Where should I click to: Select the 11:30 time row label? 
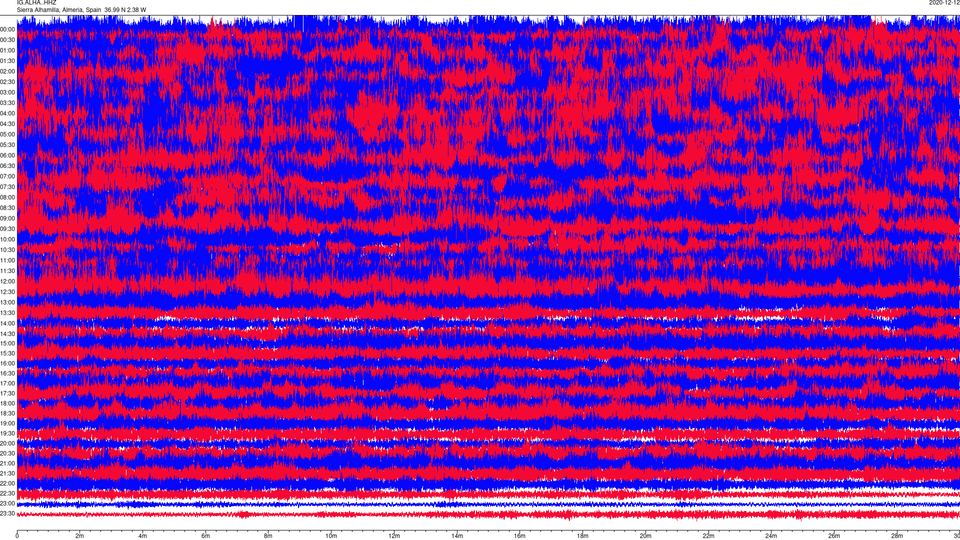7,271
